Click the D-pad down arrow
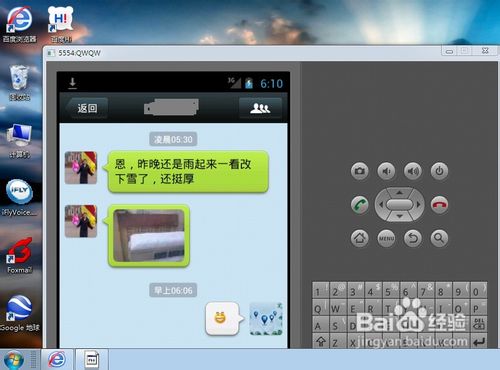The height and width of the screenshot is (370, 500). (x=399, y=216)
